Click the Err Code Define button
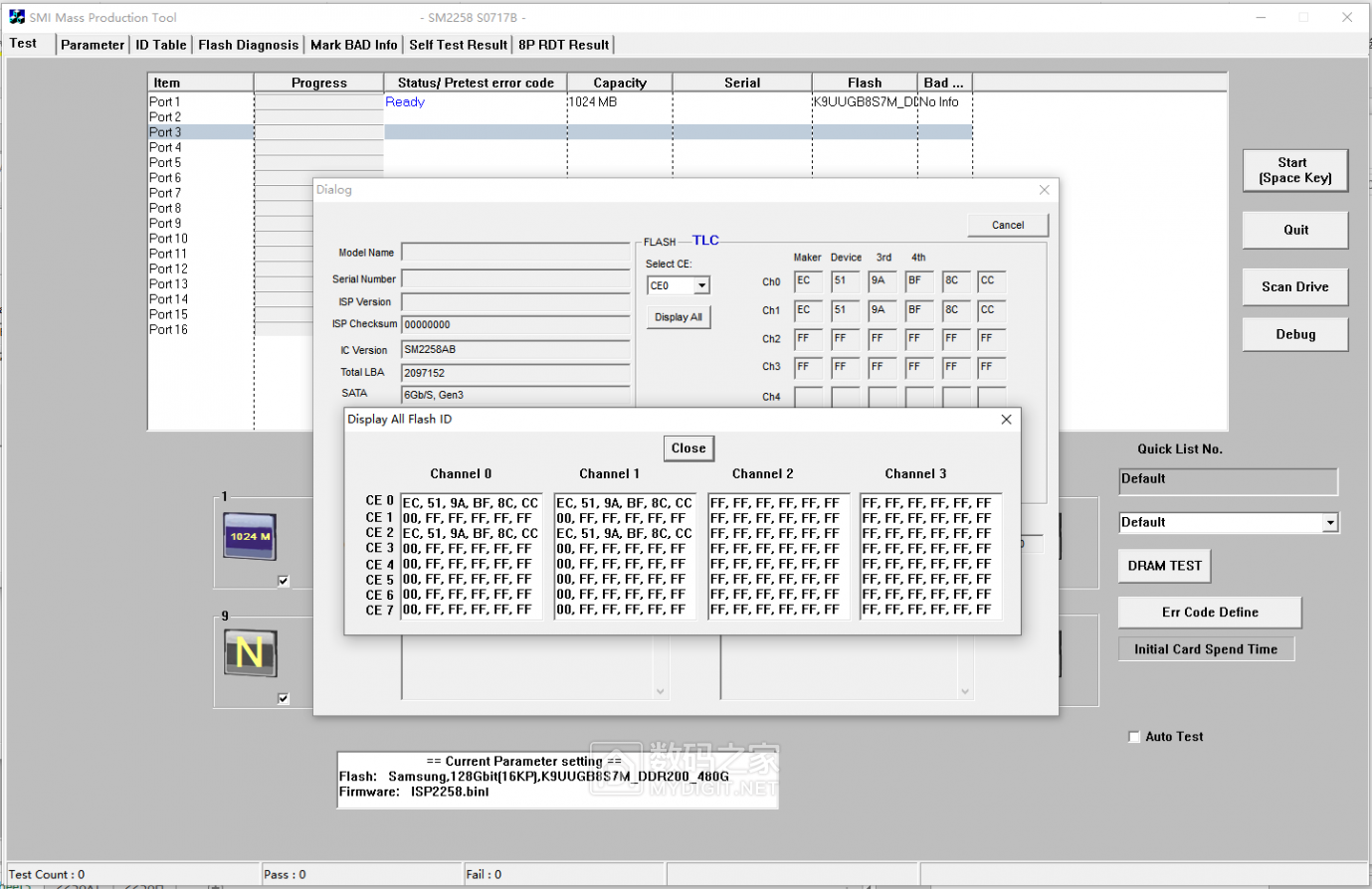 point(1210,613)
